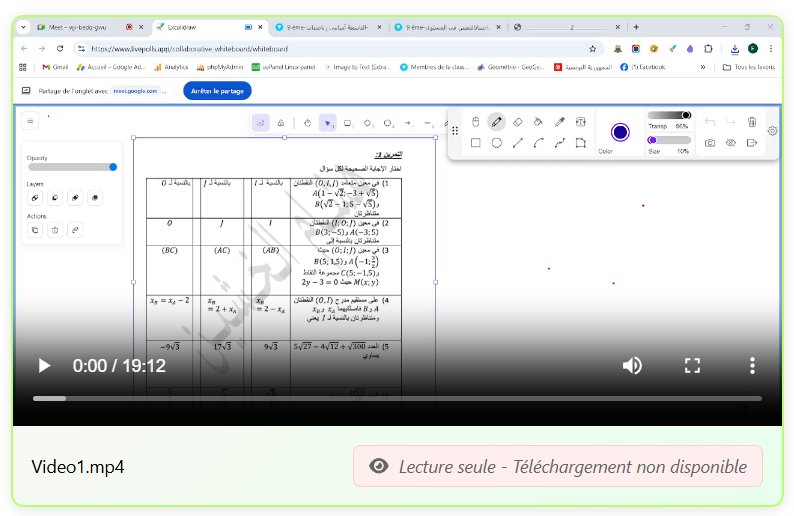This screenshot has height=516, width=794.
Task: Click the 'Arrêter le partage' button
Action: [x=217, y=90]
